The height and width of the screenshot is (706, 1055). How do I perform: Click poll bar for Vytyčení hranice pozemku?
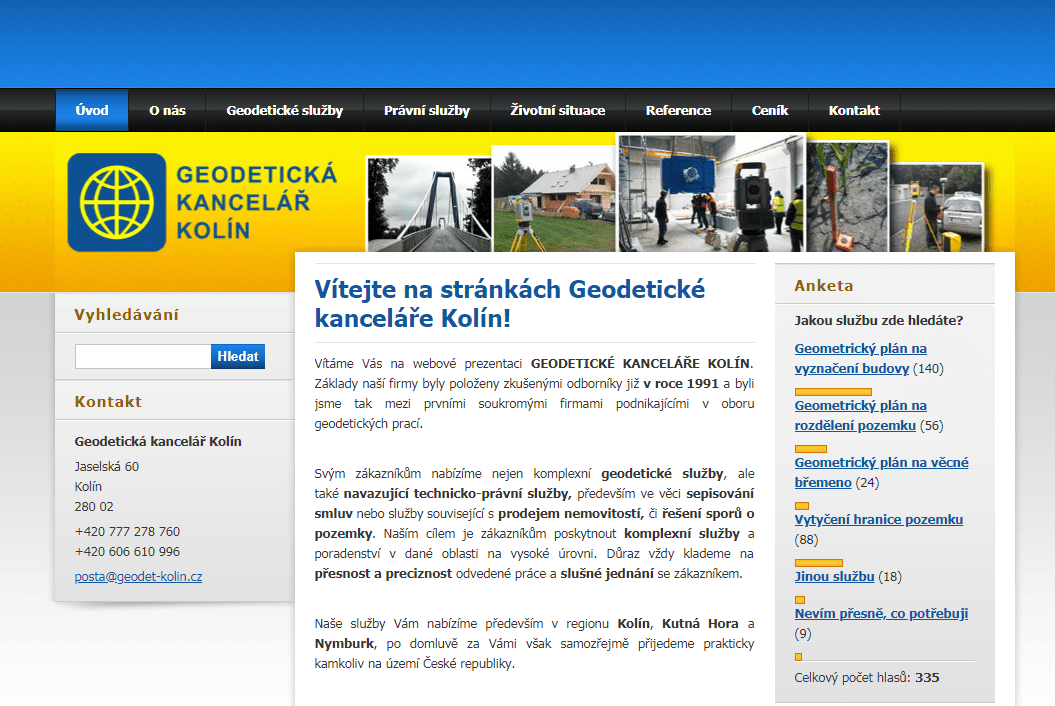819,563
